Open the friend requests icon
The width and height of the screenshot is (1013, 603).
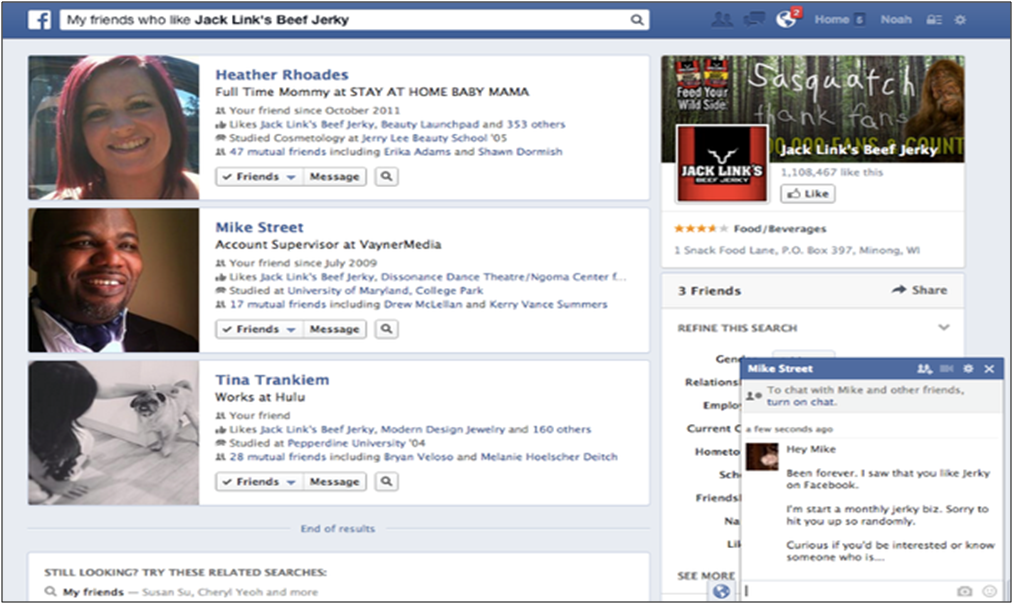tap(723, 20)
